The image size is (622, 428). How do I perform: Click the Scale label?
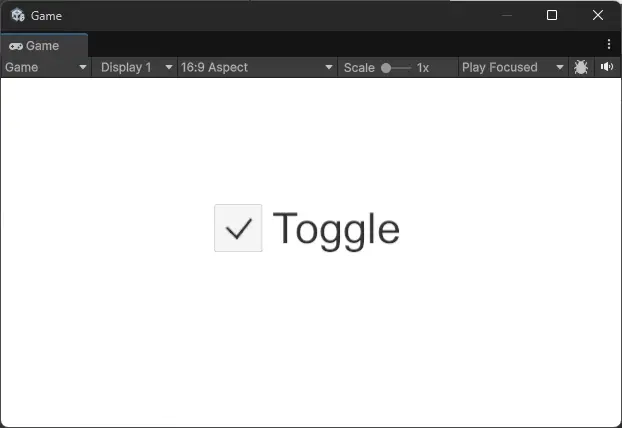pos(359,68)
